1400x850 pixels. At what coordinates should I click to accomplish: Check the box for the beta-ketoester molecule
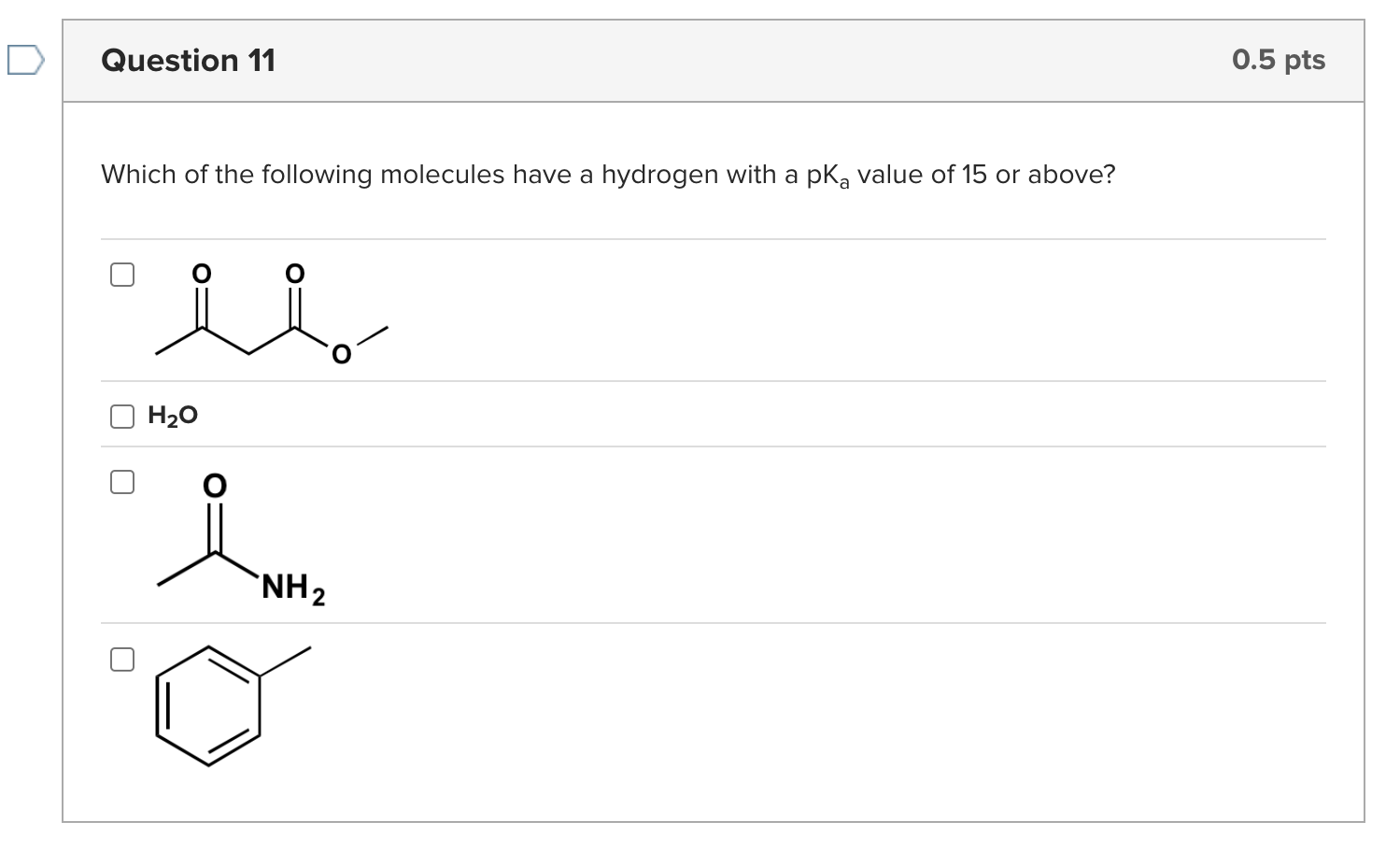pos(122,274)
